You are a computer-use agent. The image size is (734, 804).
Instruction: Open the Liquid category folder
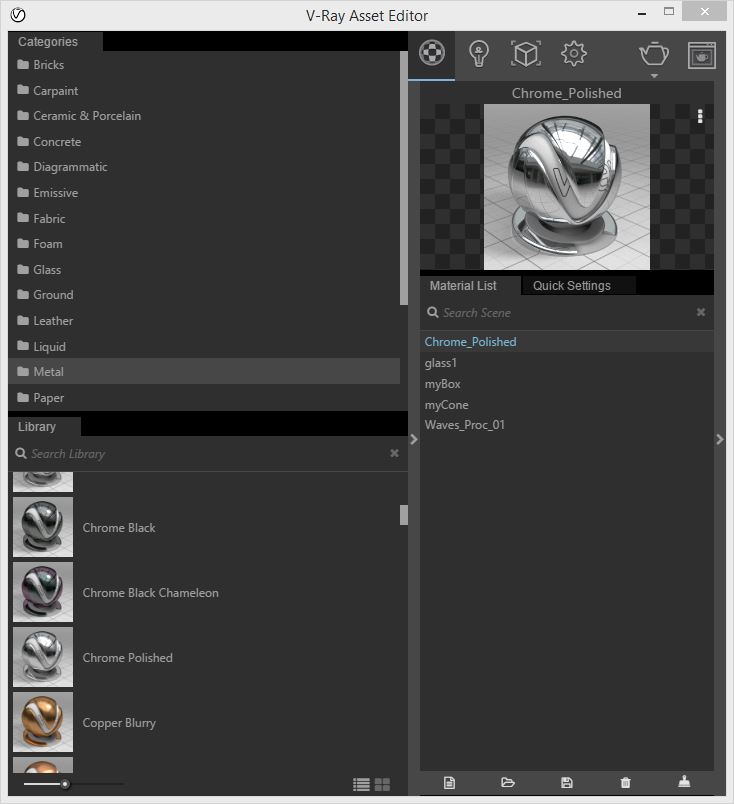pyautogui.click(x=204, y=347)
